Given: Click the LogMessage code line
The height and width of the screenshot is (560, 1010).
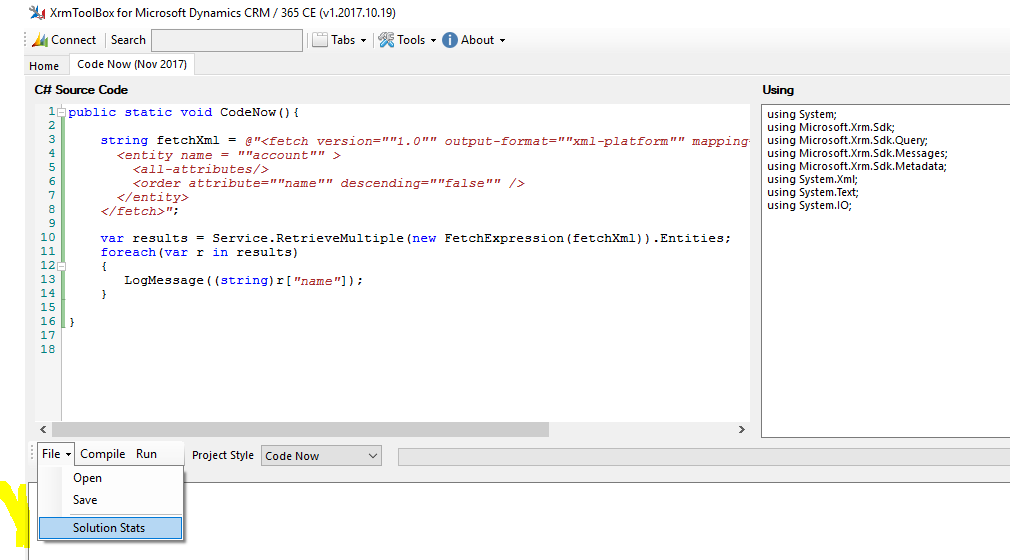Looking at the screenshot, I should (x=243, y=280).
